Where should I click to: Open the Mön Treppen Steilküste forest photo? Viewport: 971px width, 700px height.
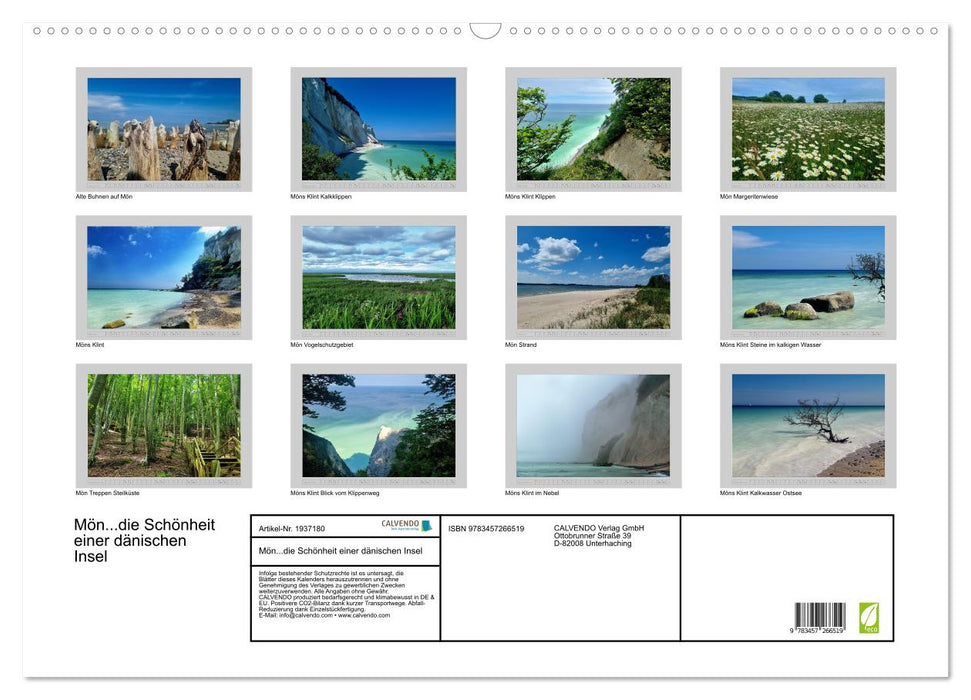coord(164,425)
